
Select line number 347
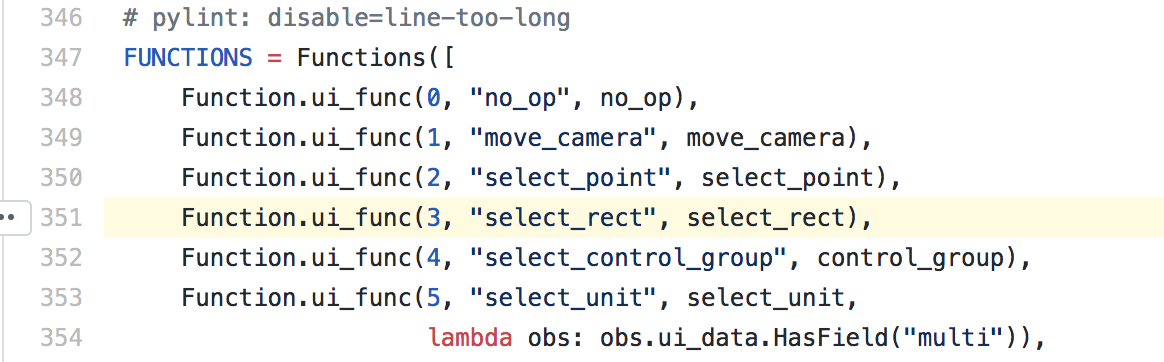click(61, 58)
